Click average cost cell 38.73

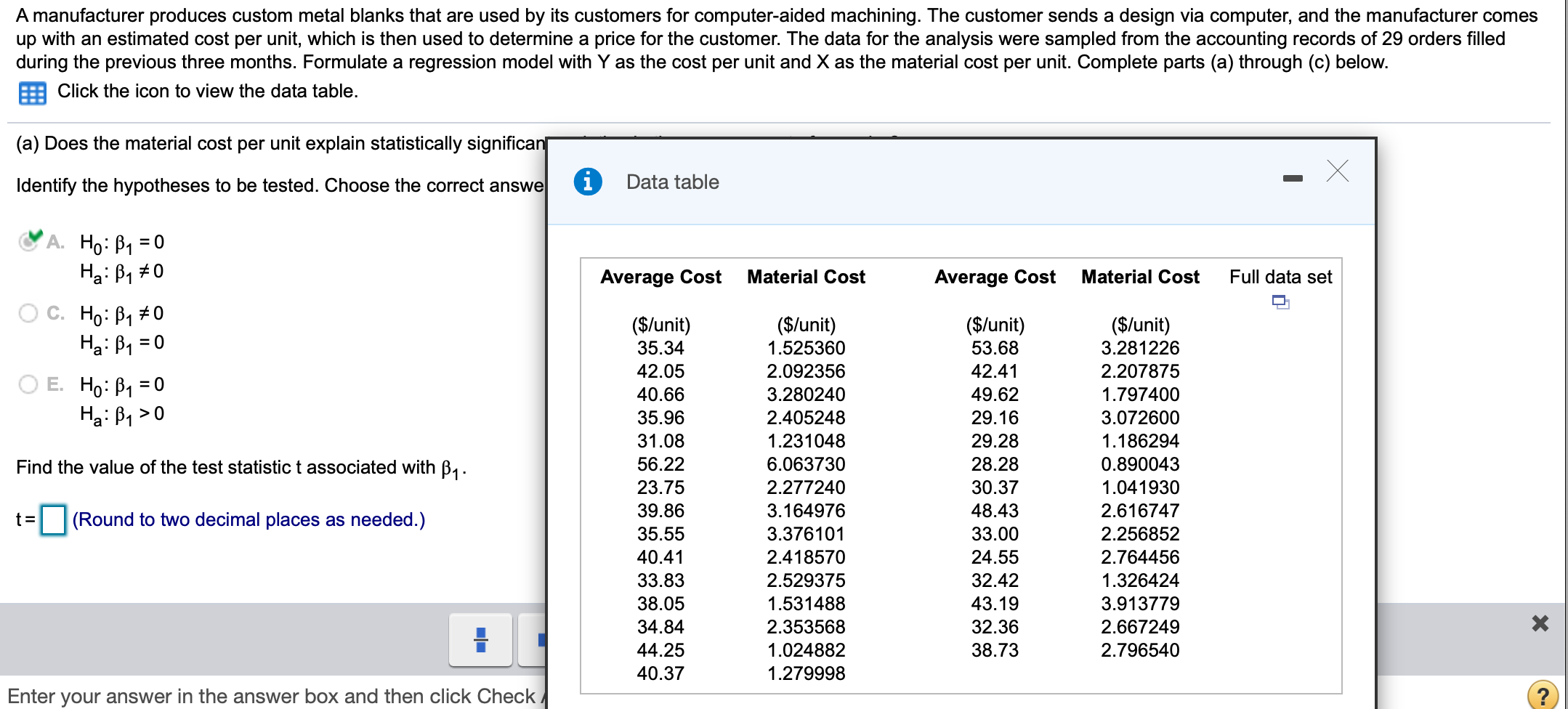click(x=995, y=650)
